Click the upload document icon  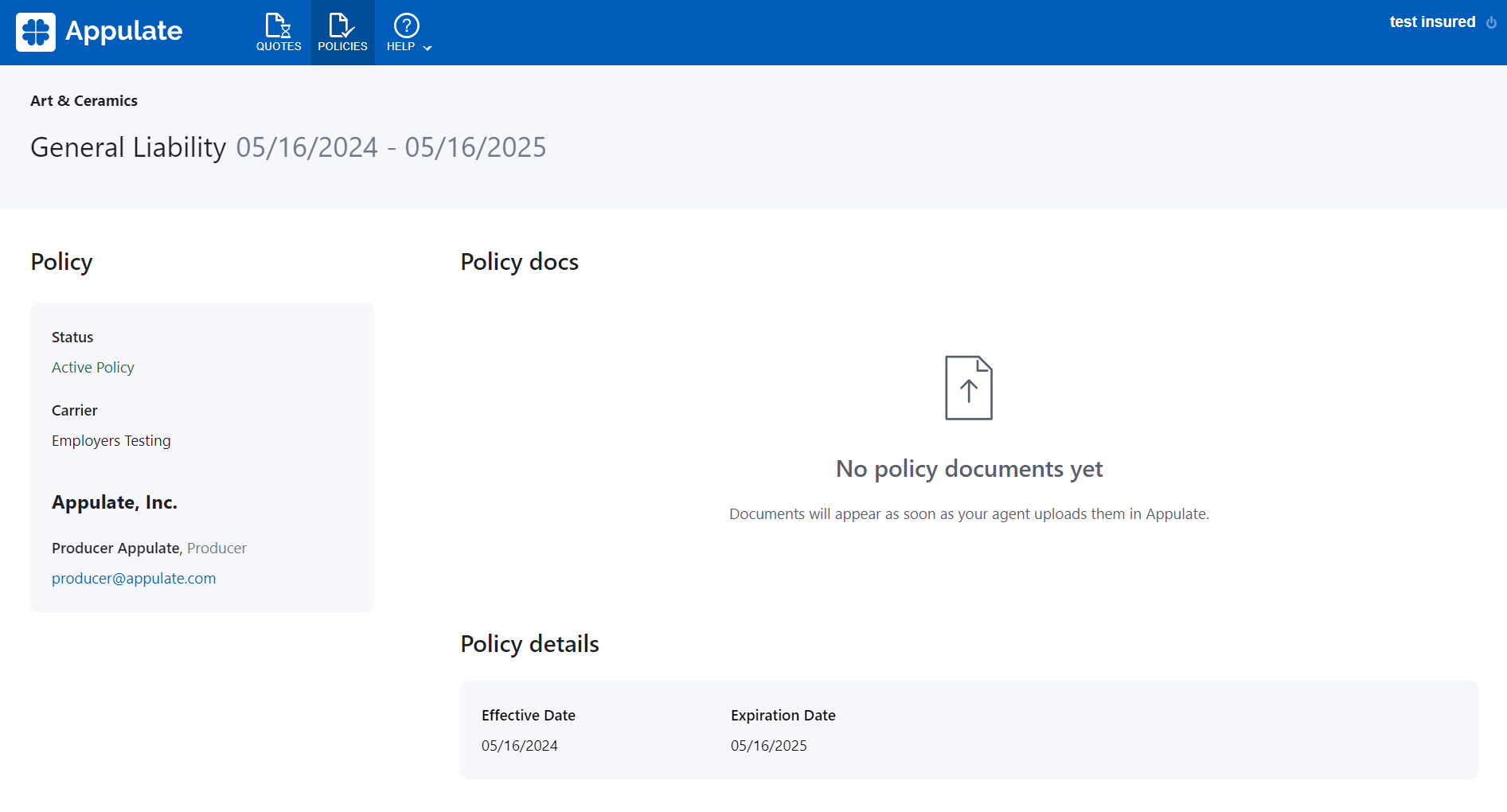(x=968, y=388)
